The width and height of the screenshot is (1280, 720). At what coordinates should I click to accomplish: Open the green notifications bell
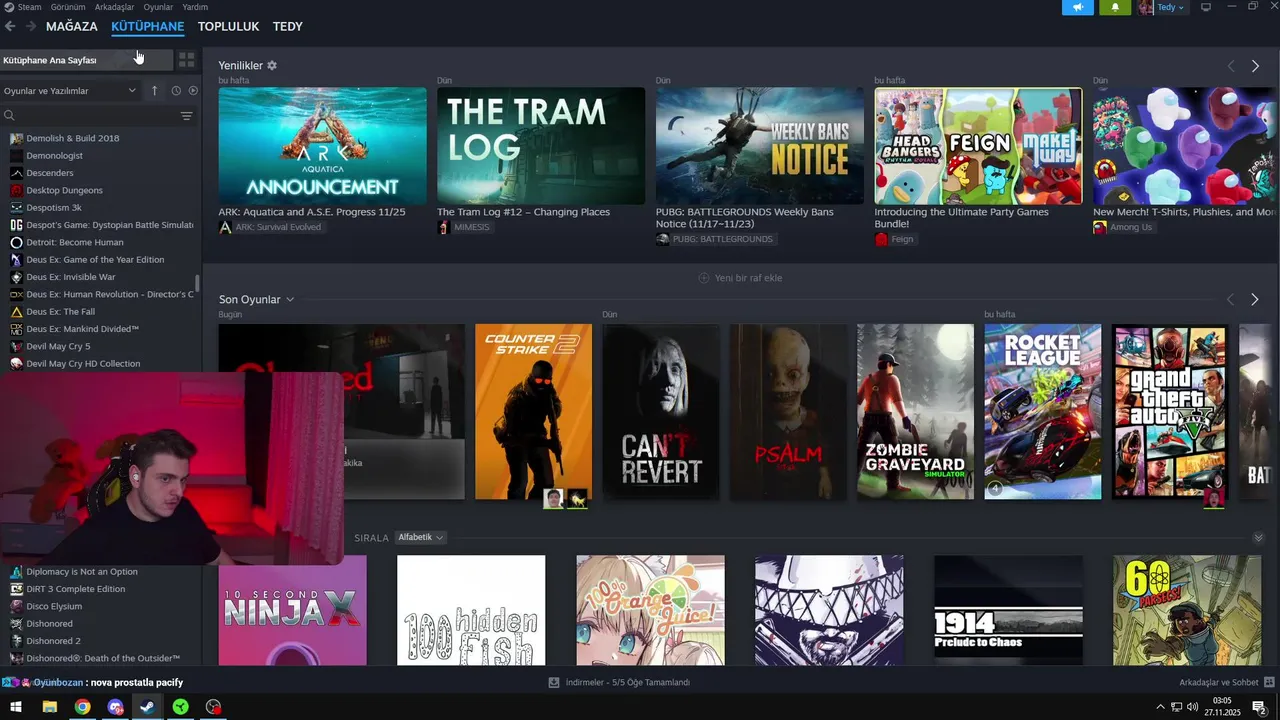1115,7
